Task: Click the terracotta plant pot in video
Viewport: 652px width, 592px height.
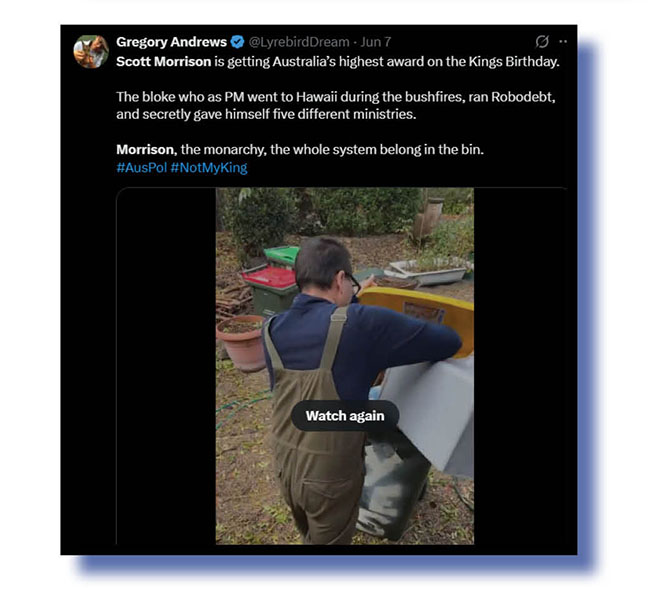Action: click(x=242, y=343)
